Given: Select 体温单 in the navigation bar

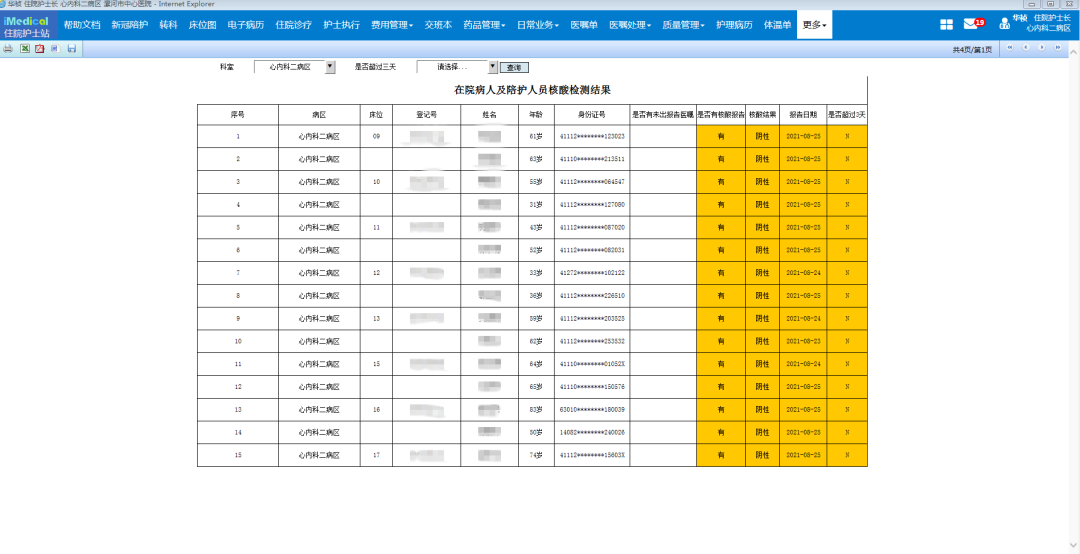Looking at the screenshot, I should (x=777, y=24).
